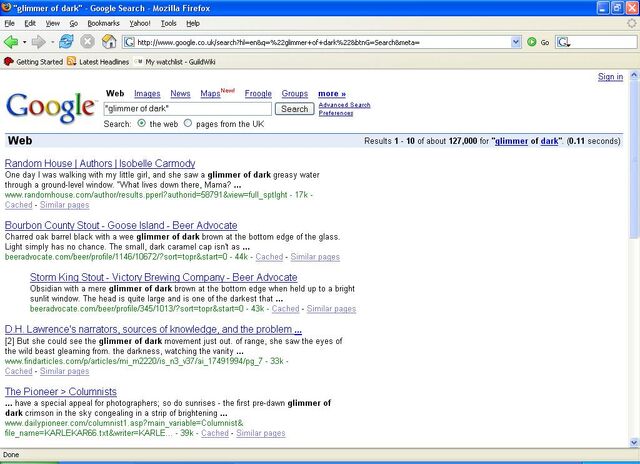Click Cached link for Pioneer Columnists result
640x464 pixels.
click(x=215, y=433)
